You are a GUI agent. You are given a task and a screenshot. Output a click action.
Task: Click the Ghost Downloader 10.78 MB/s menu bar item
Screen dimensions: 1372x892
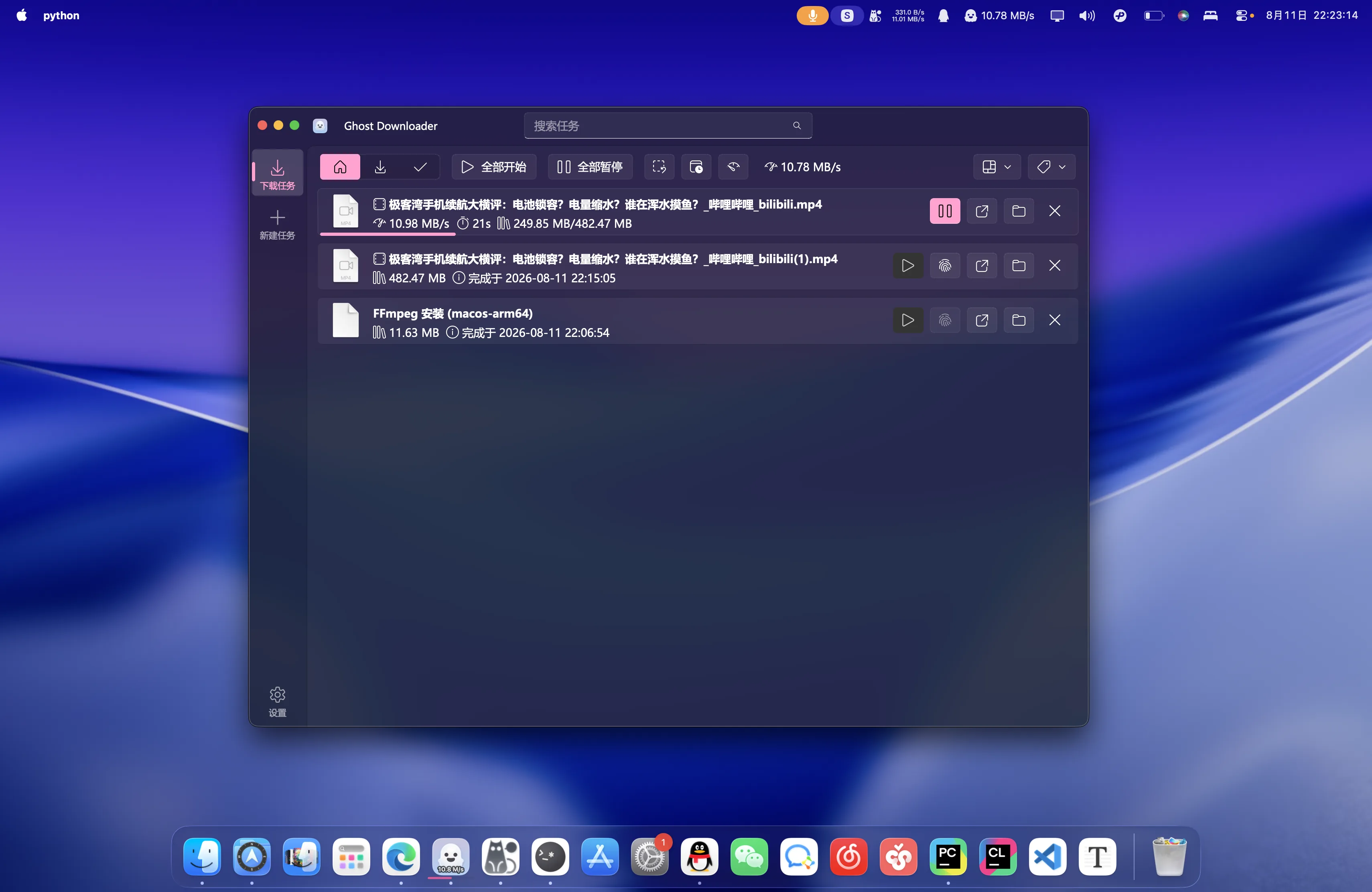(1000, 16)
